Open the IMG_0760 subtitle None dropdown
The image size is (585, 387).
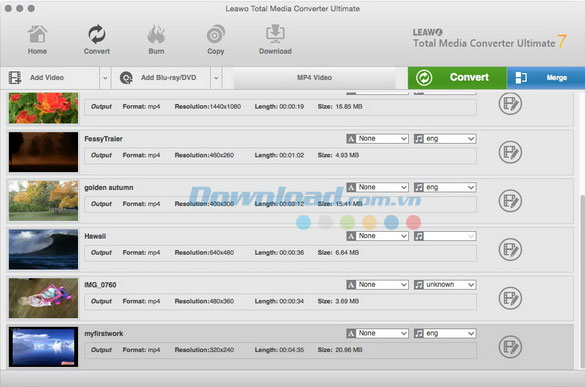click(382, 285)
